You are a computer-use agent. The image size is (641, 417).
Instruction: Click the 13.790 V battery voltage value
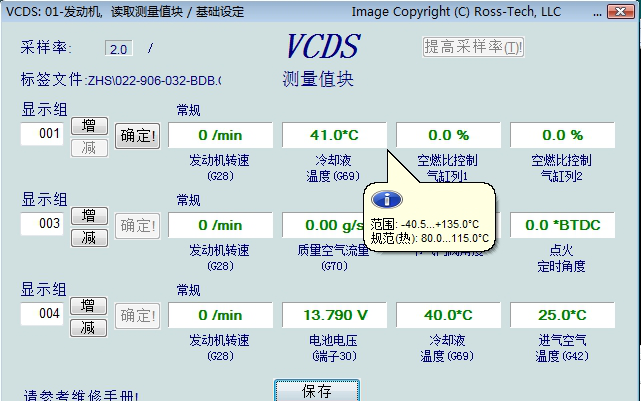pyautogui.click(x=334, y=315)
